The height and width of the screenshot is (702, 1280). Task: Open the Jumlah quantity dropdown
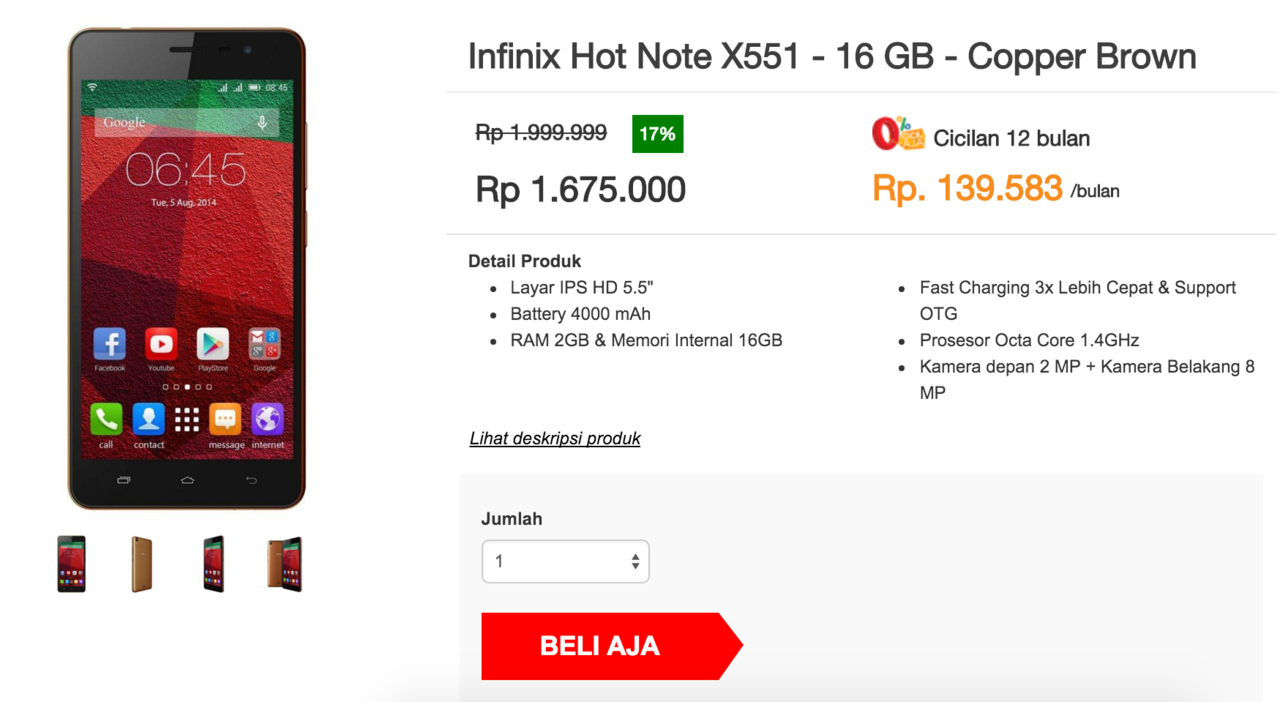click(565, 561)
